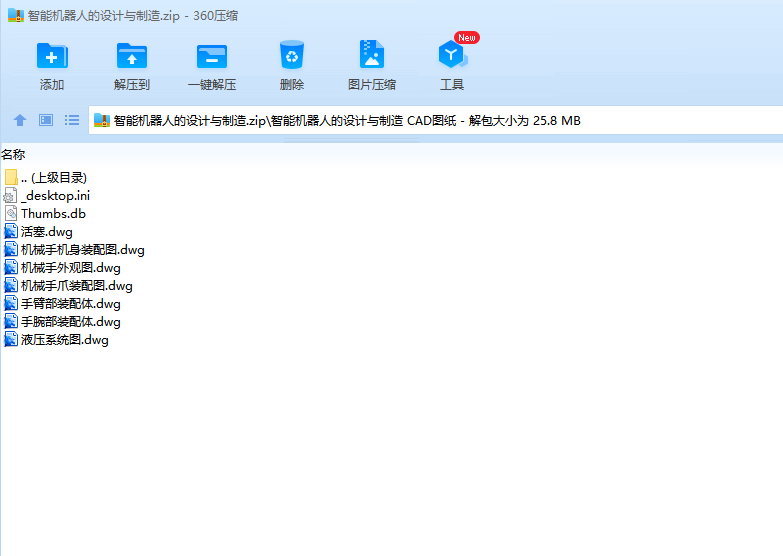Go up one level with the arrow icon

coord(20,120)
